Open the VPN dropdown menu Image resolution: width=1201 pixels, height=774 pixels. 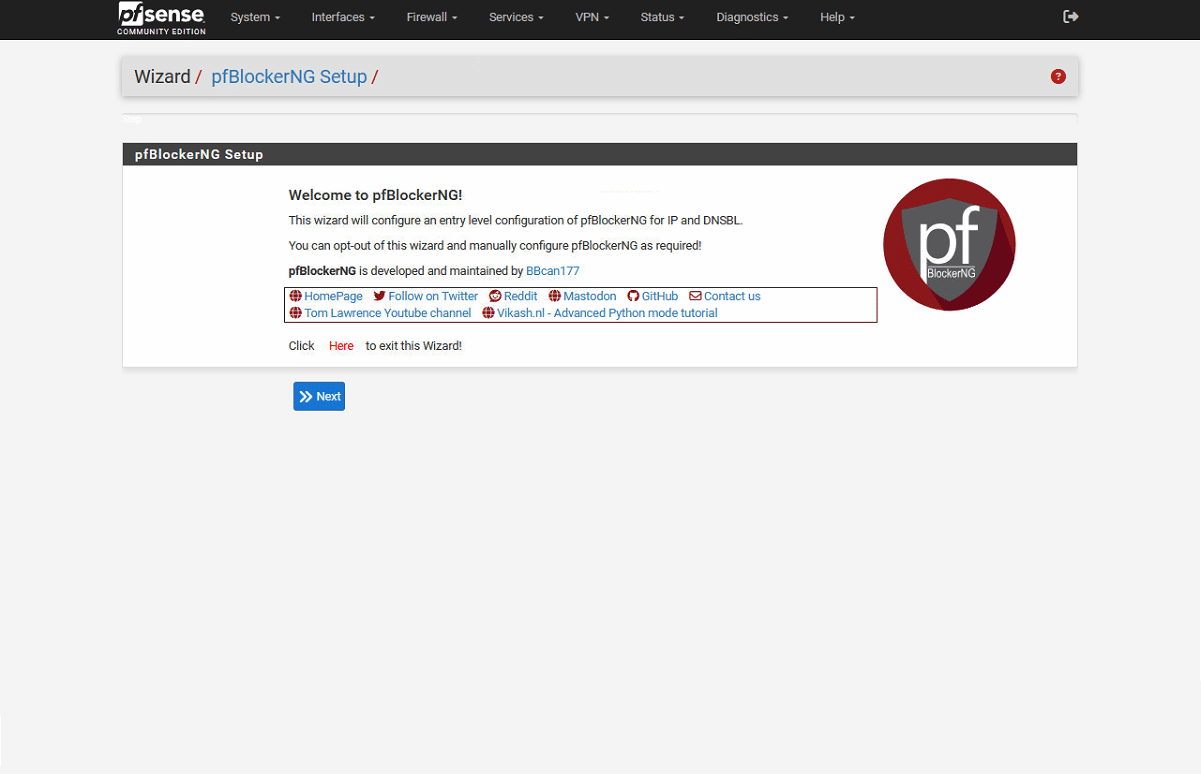coord(592,17)
